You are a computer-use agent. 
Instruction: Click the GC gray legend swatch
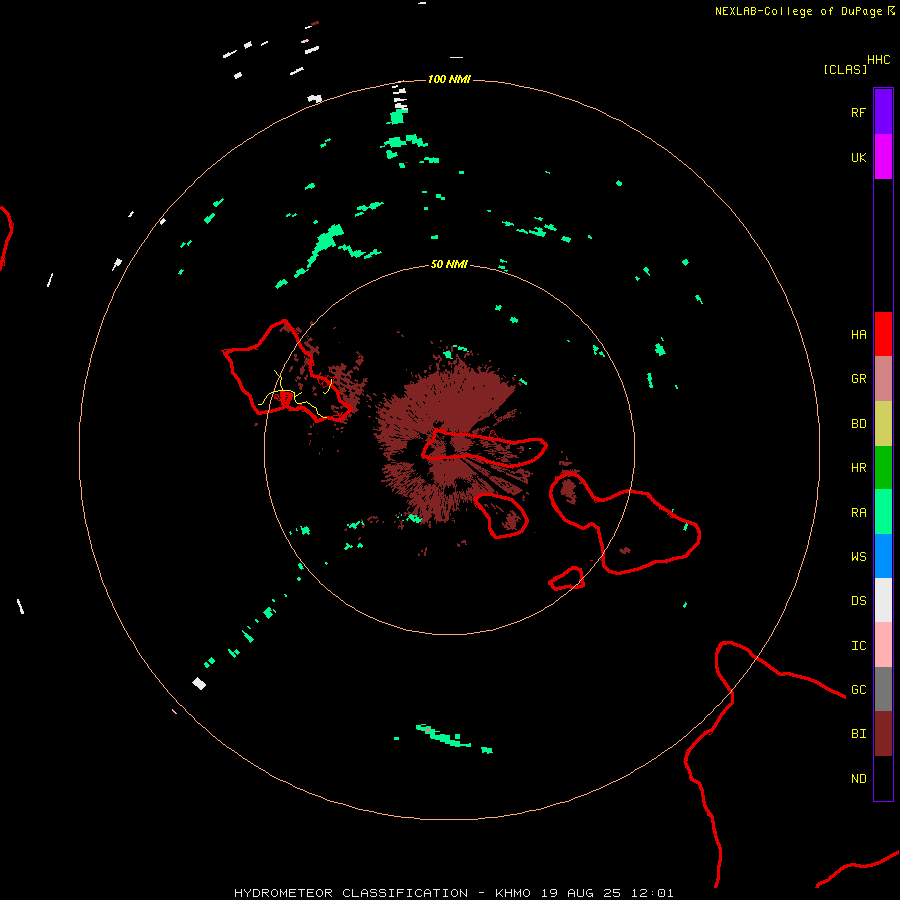click(x=883, y=689)
